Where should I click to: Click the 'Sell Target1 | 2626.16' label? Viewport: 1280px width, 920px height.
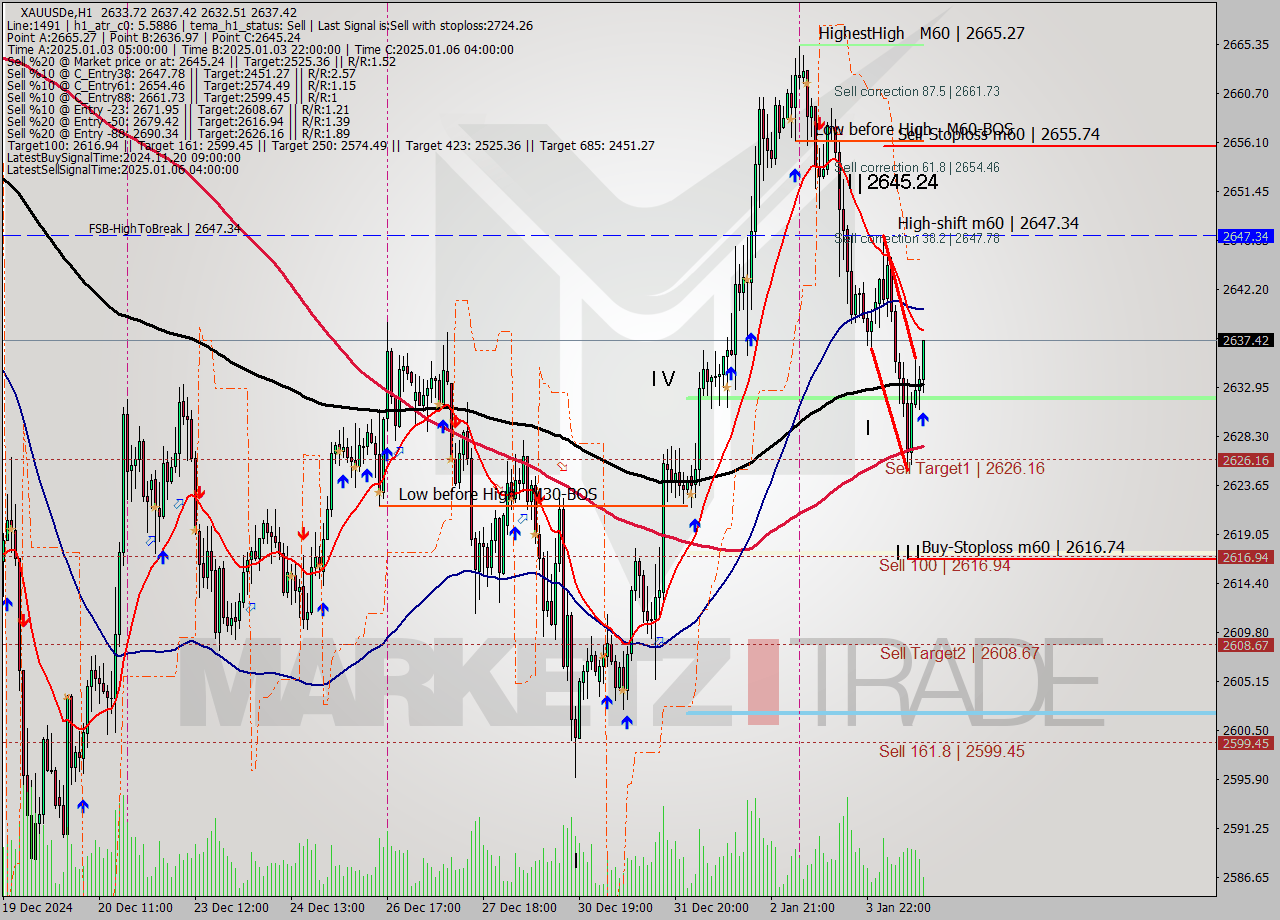[x=965, y=468]
